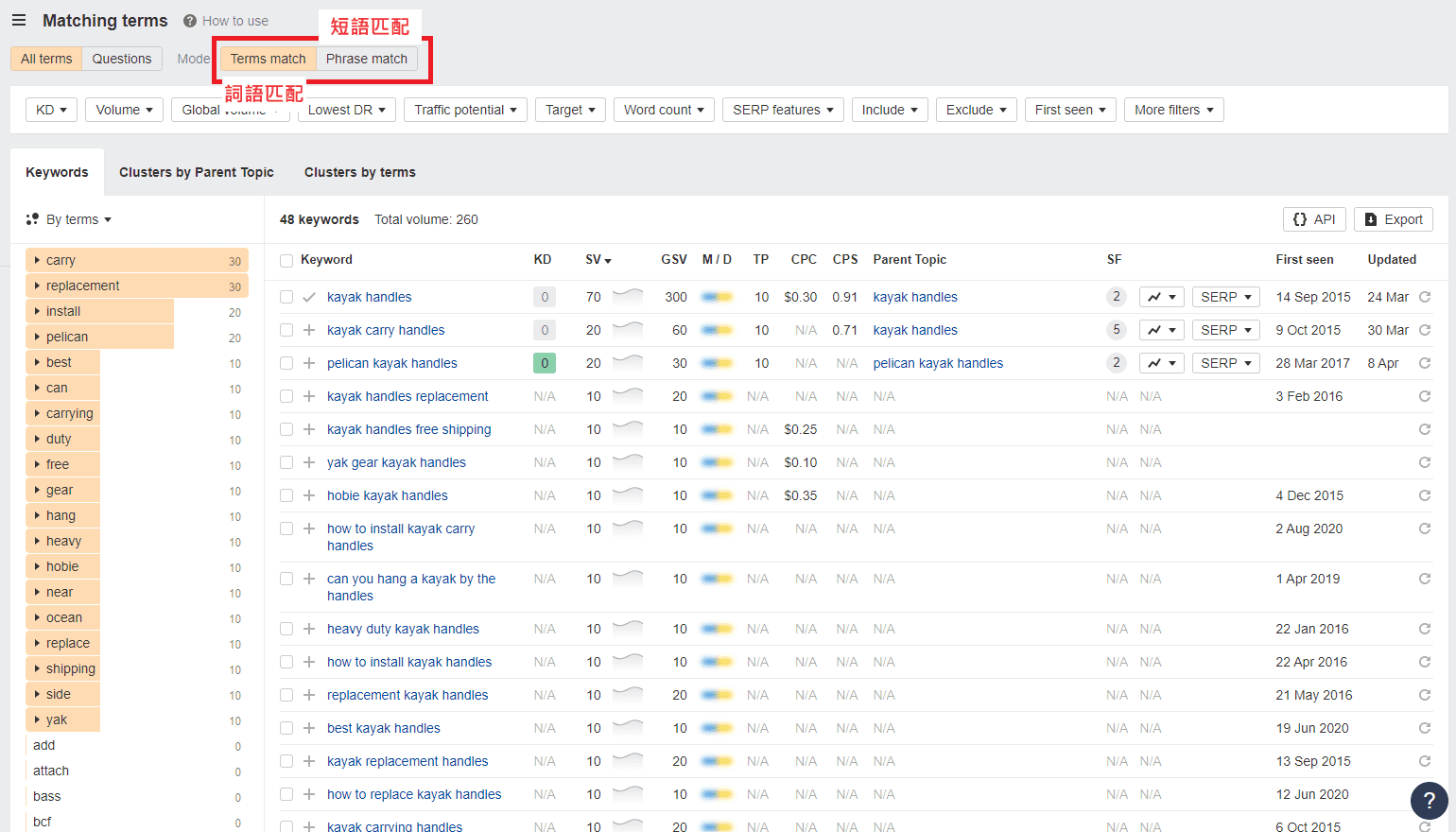1456x832 pixels.
Task: Open the Traffic potential filter dropdown
Action: point(465,110)
